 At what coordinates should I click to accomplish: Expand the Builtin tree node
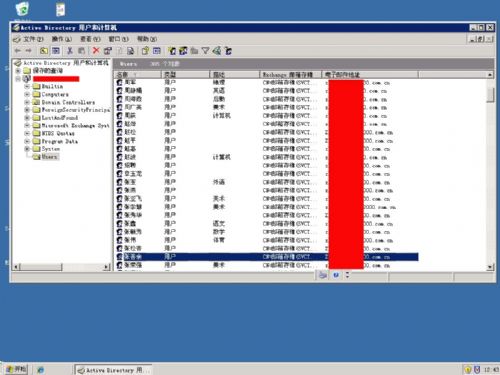[x=27, y=86]
